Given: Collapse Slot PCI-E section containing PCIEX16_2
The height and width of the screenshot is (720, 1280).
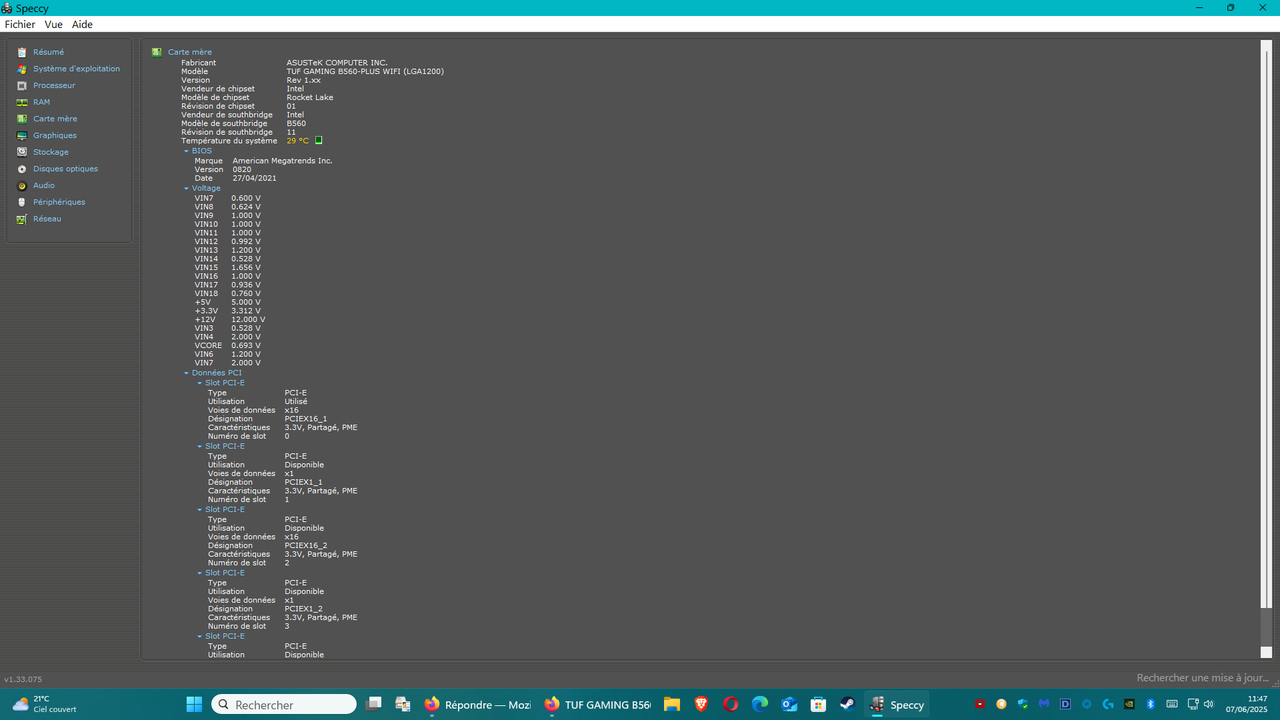Looking at the screenshot, I should pyautogui.click(x=199, y=510).
